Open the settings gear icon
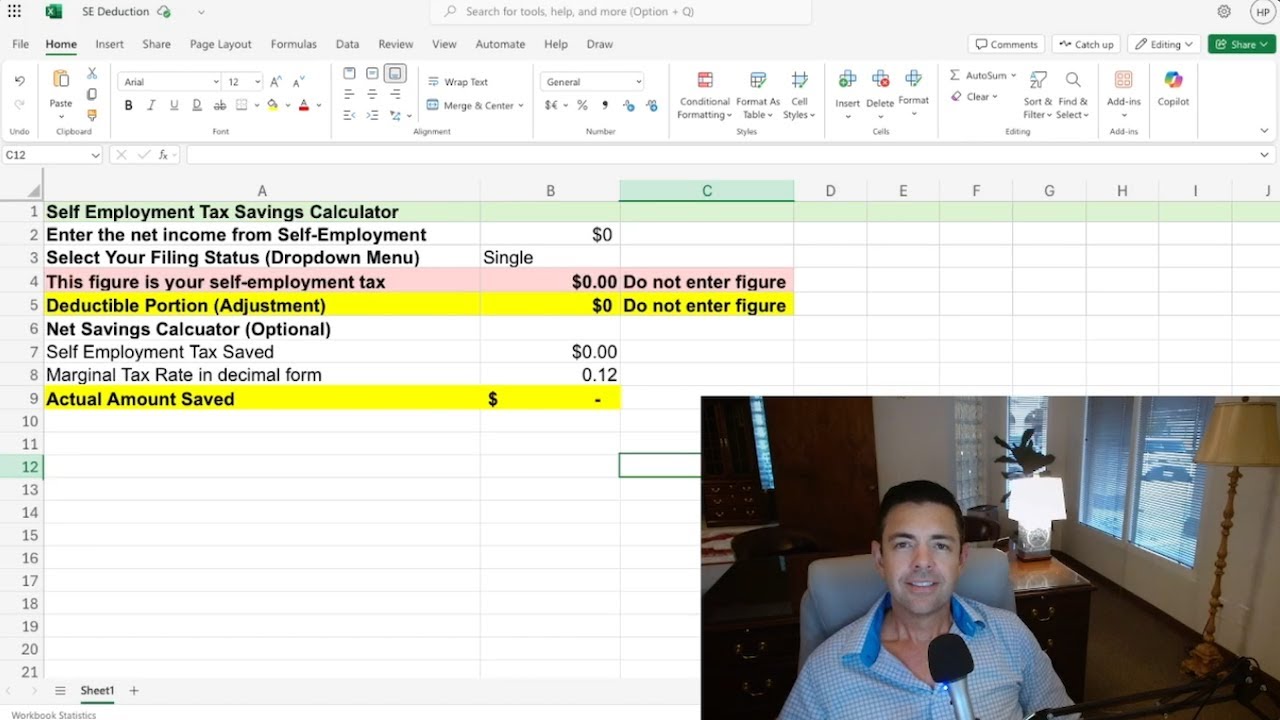 pyautogui.click(x=1224, y=12)
